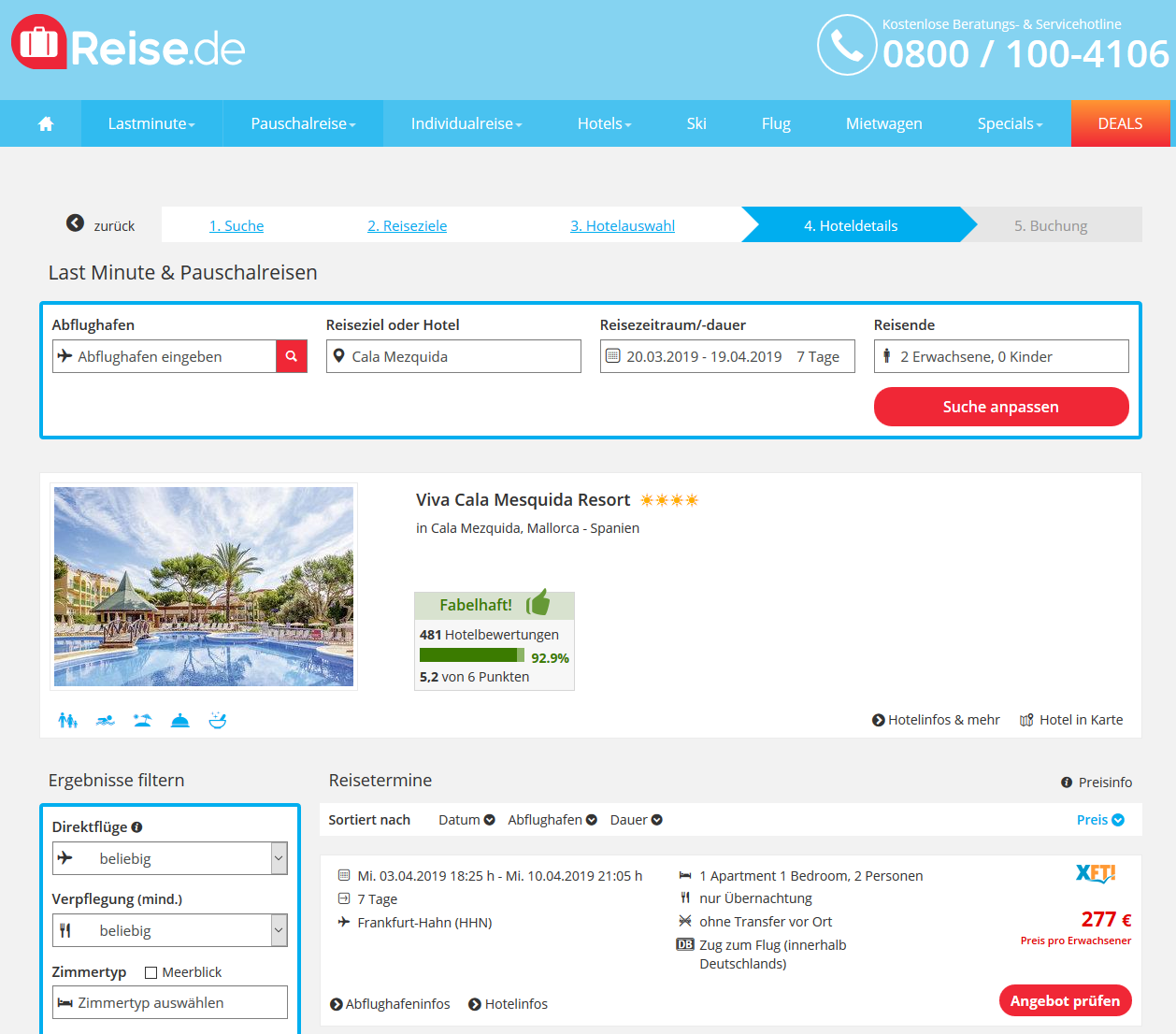Image resolution: width=1176 pixels, height=1034 pixels.
Task: Click the Zimmertyp auswählen field
Action: pyautogui.click(x=170, y=1002)
